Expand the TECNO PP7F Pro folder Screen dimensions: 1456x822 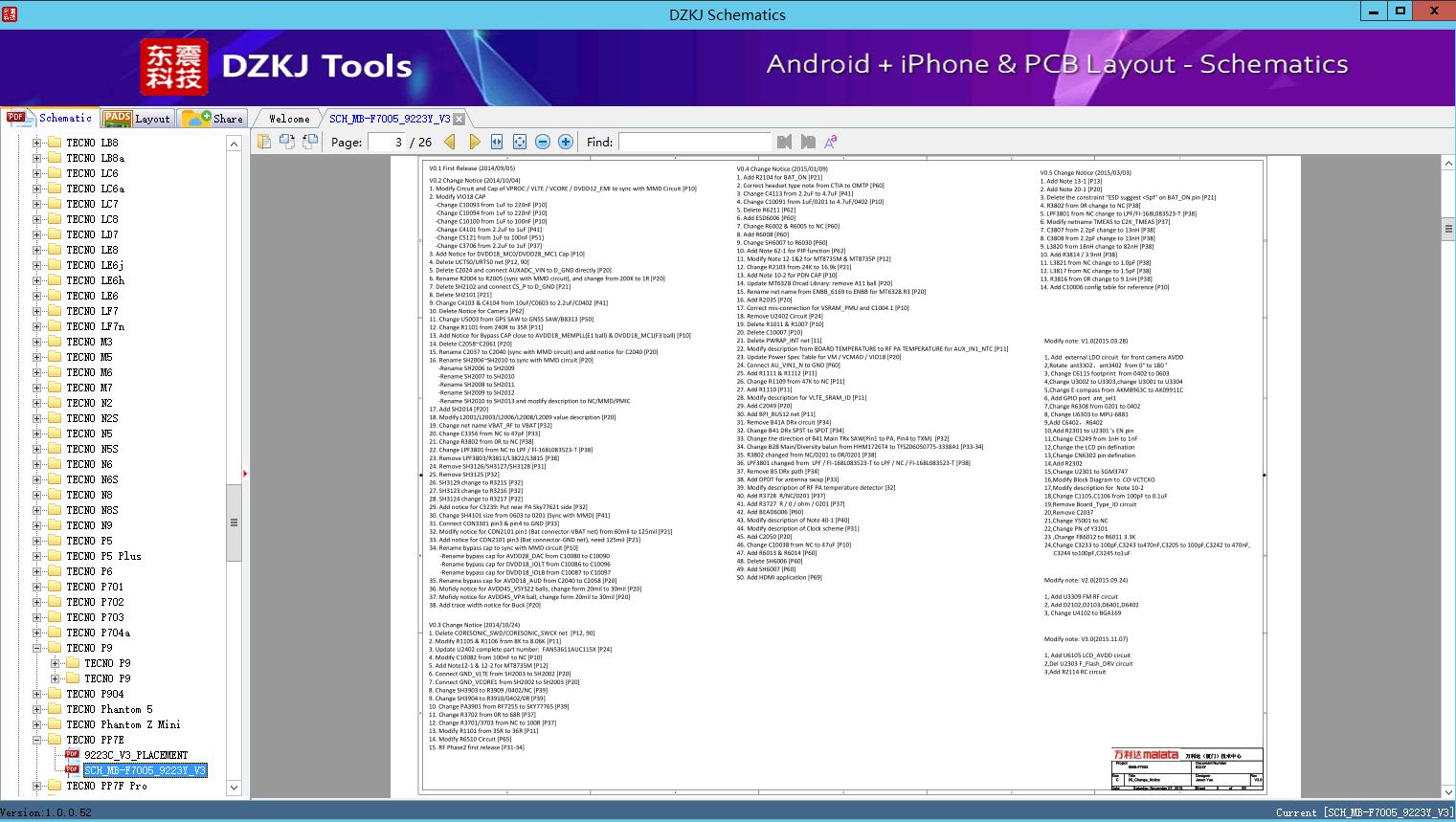pyautogui.click(x=36, y=786)
